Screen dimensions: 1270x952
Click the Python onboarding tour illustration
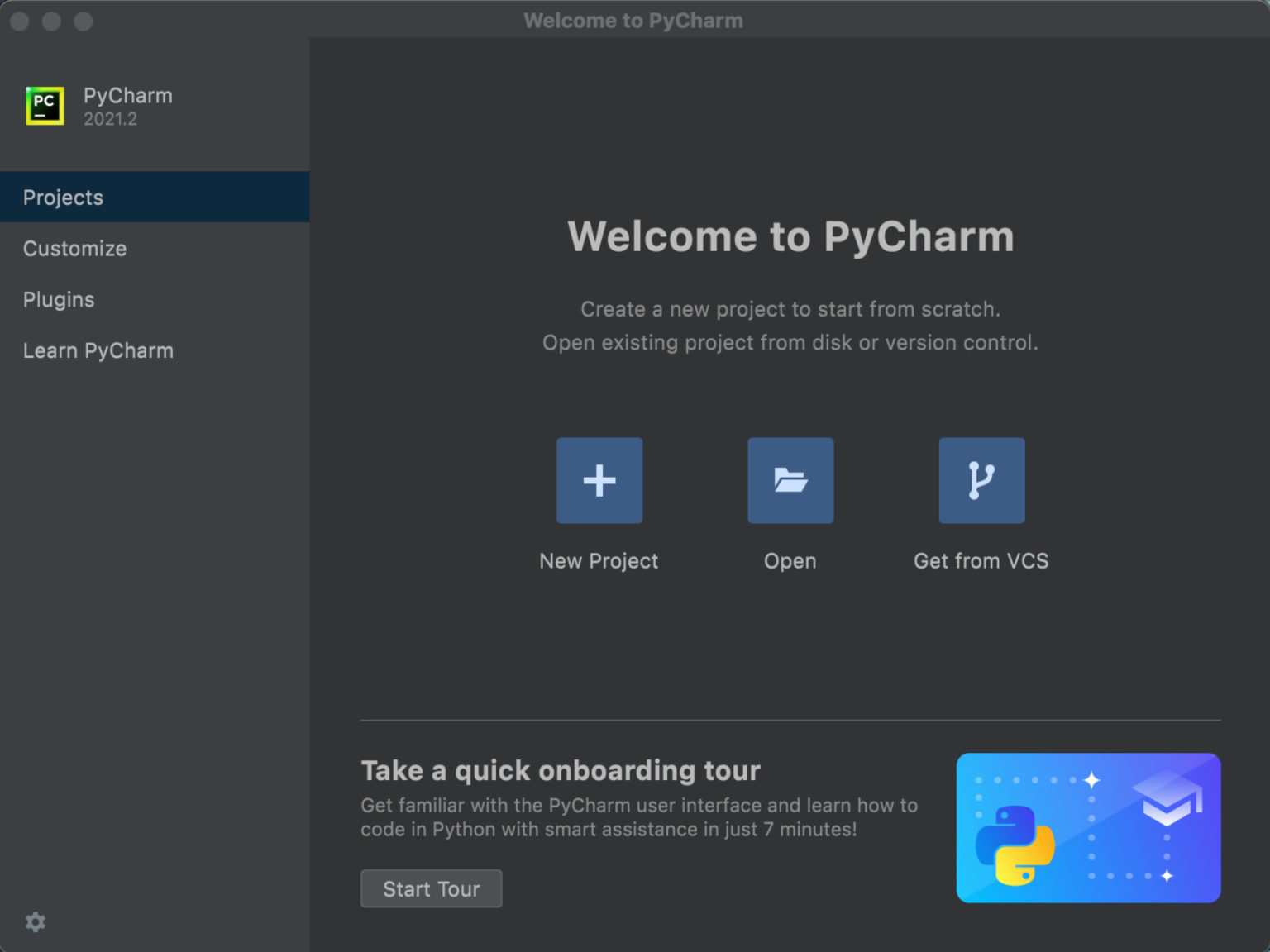click(1088, 827)
